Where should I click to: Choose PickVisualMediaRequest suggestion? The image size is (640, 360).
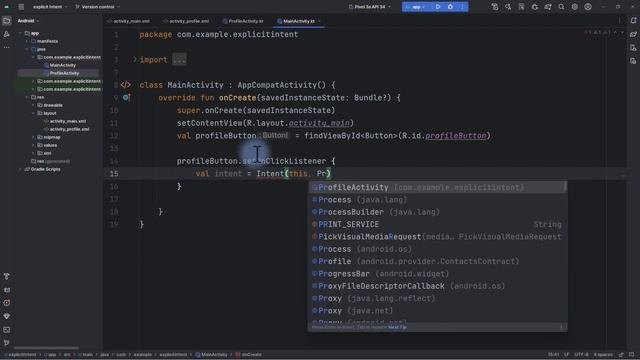pos(437,237)
